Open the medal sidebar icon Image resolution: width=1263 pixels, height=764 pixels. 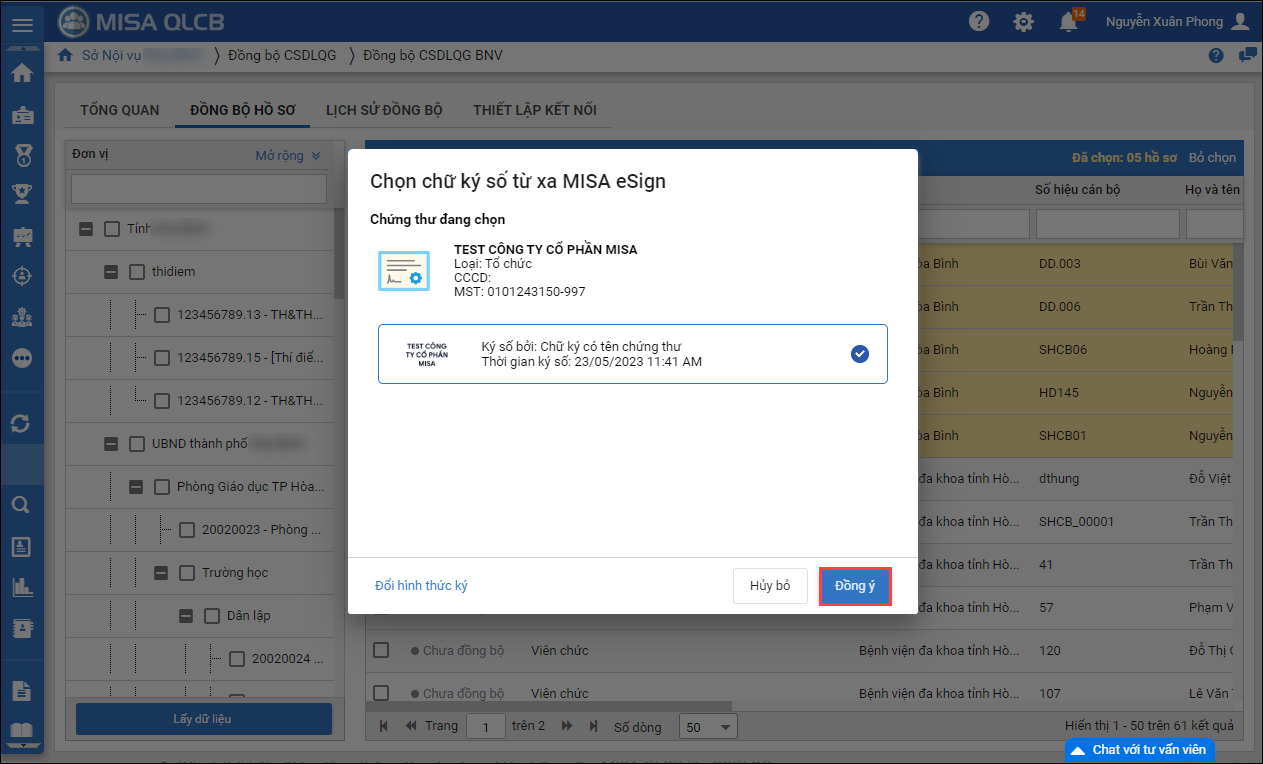tap(22, 155)
